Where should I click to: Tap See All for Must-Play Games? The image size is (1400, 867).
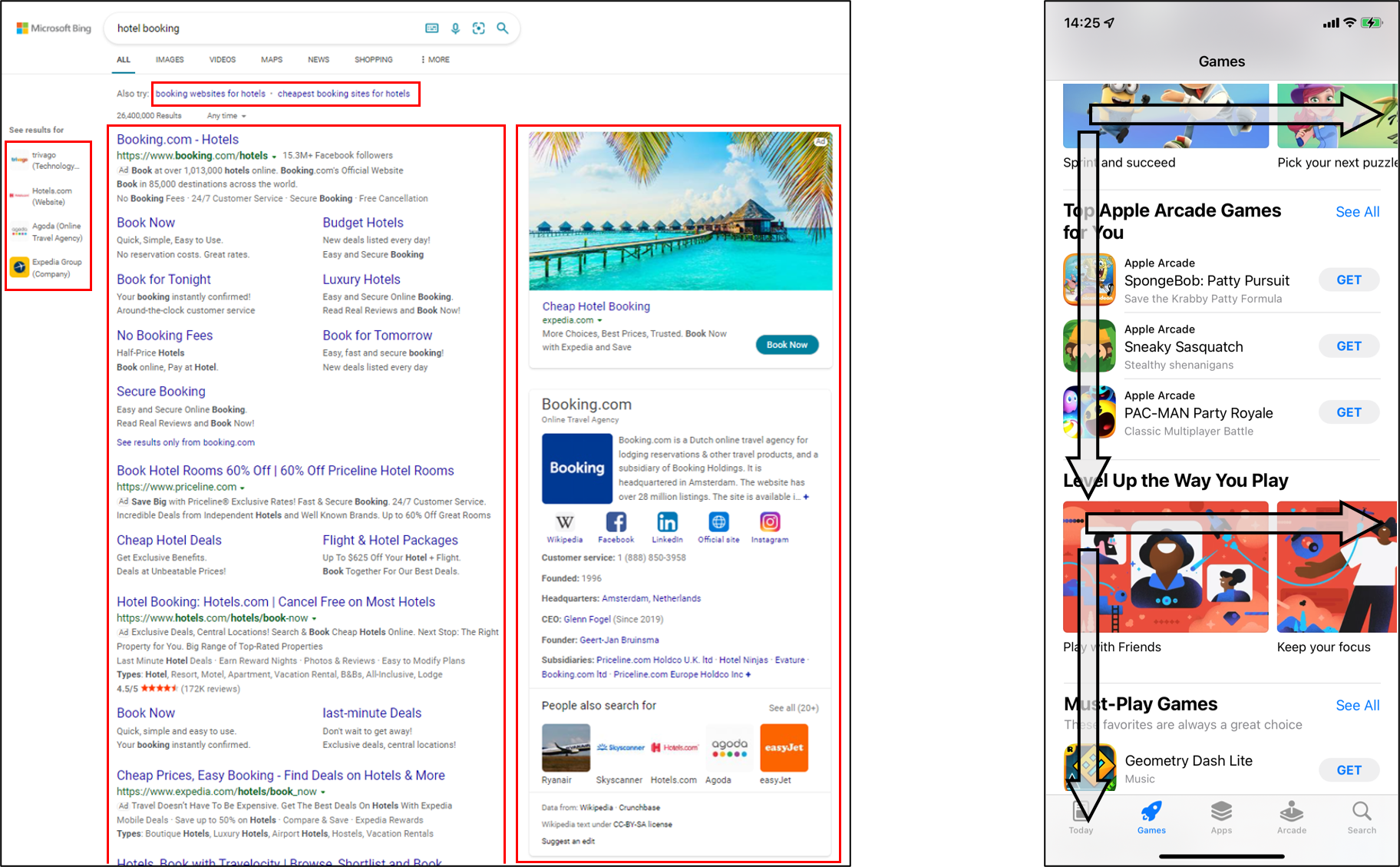tap(1357, 706)
